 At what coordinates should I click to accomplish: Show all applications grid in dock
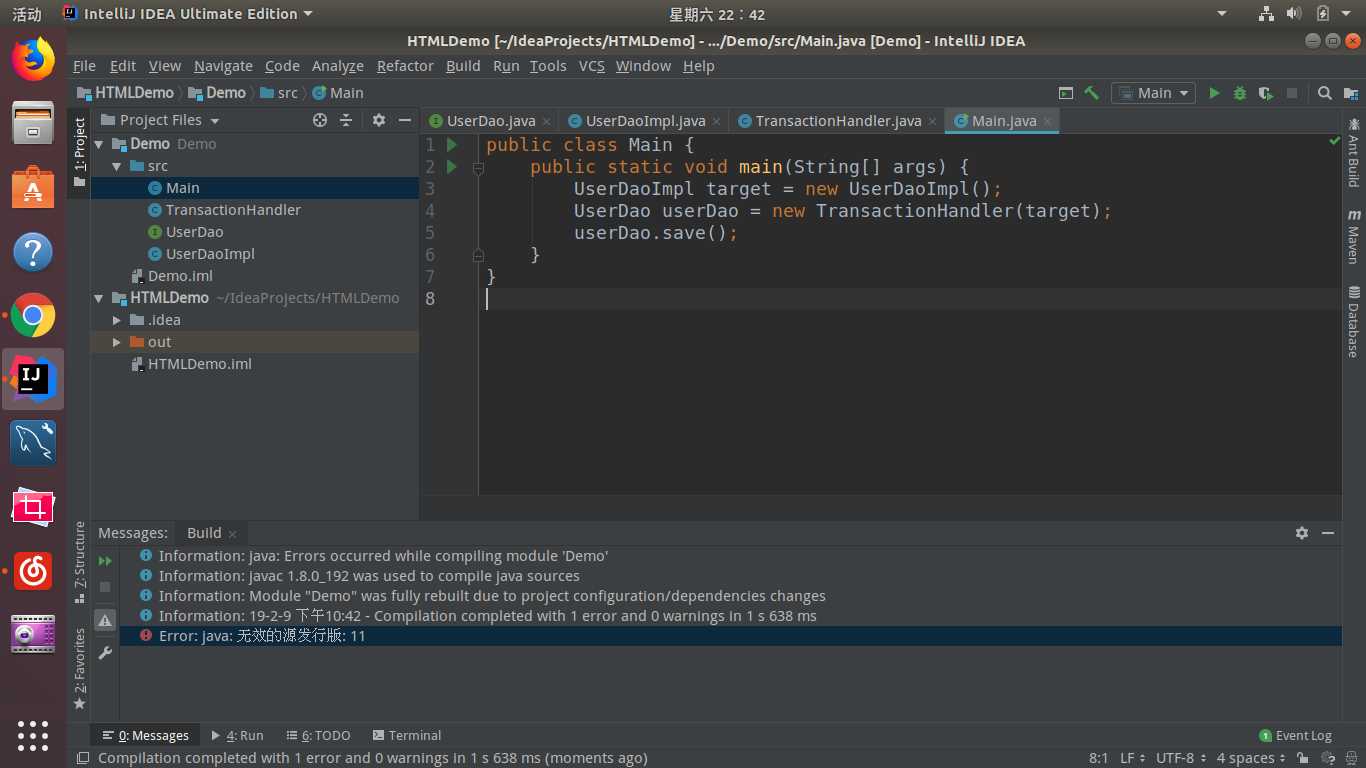(x=33, y=735)
